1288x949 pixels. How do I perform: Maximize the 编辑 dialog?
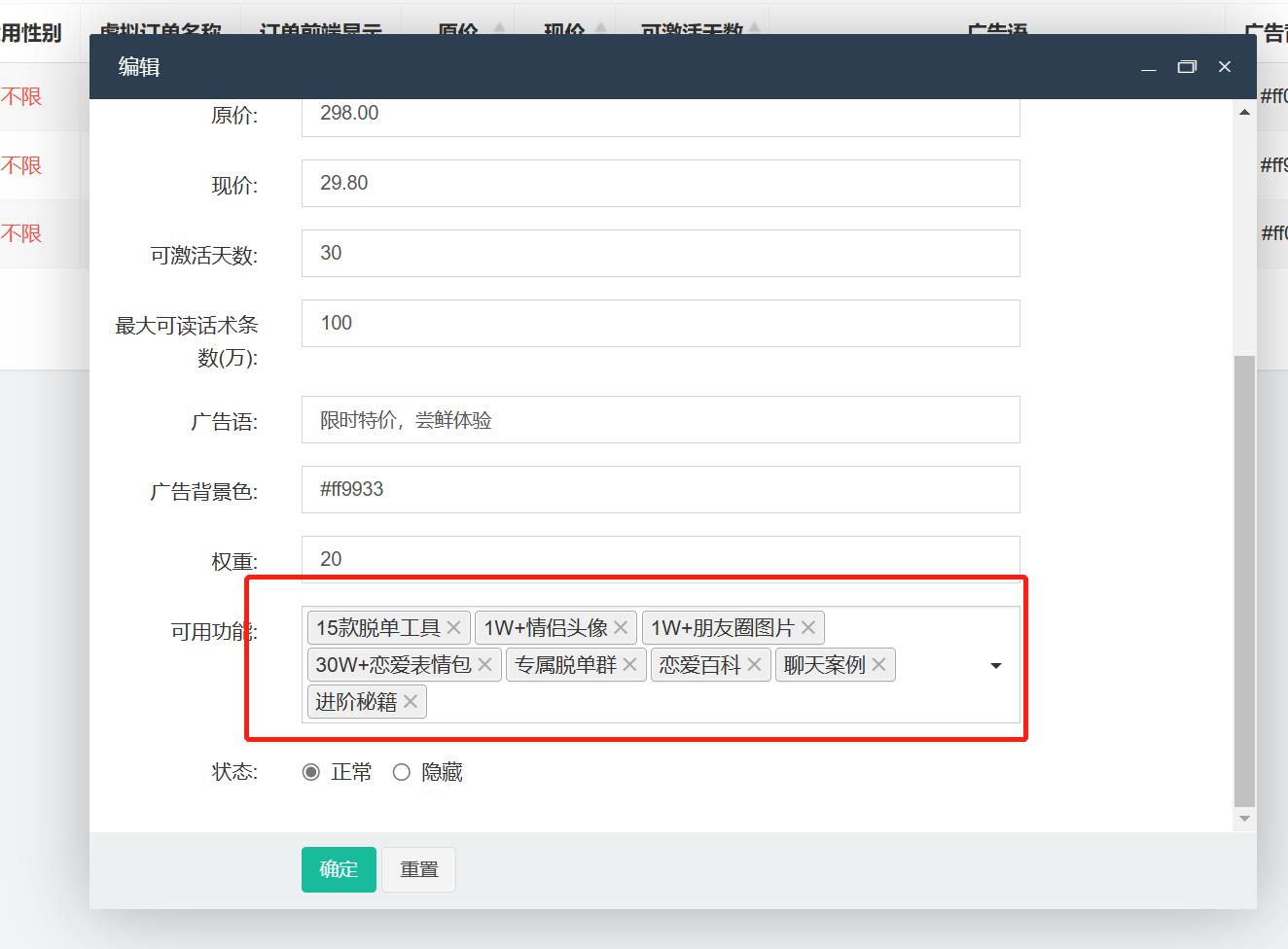coord(1187,67)
